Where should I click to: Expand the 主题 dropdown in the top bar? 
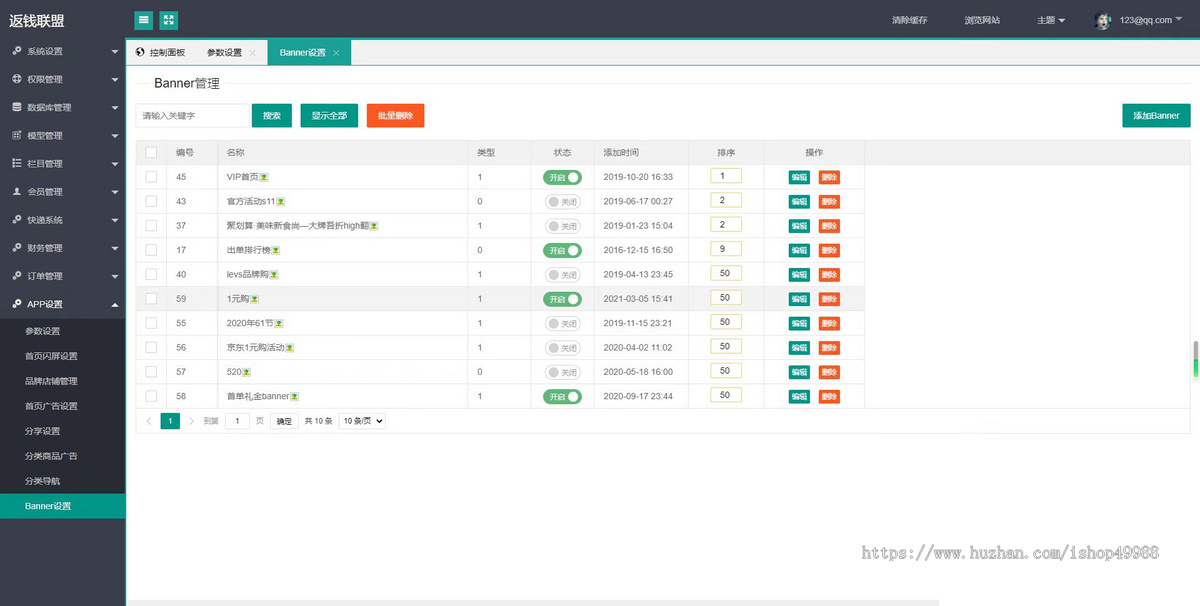pos(1050,19)
